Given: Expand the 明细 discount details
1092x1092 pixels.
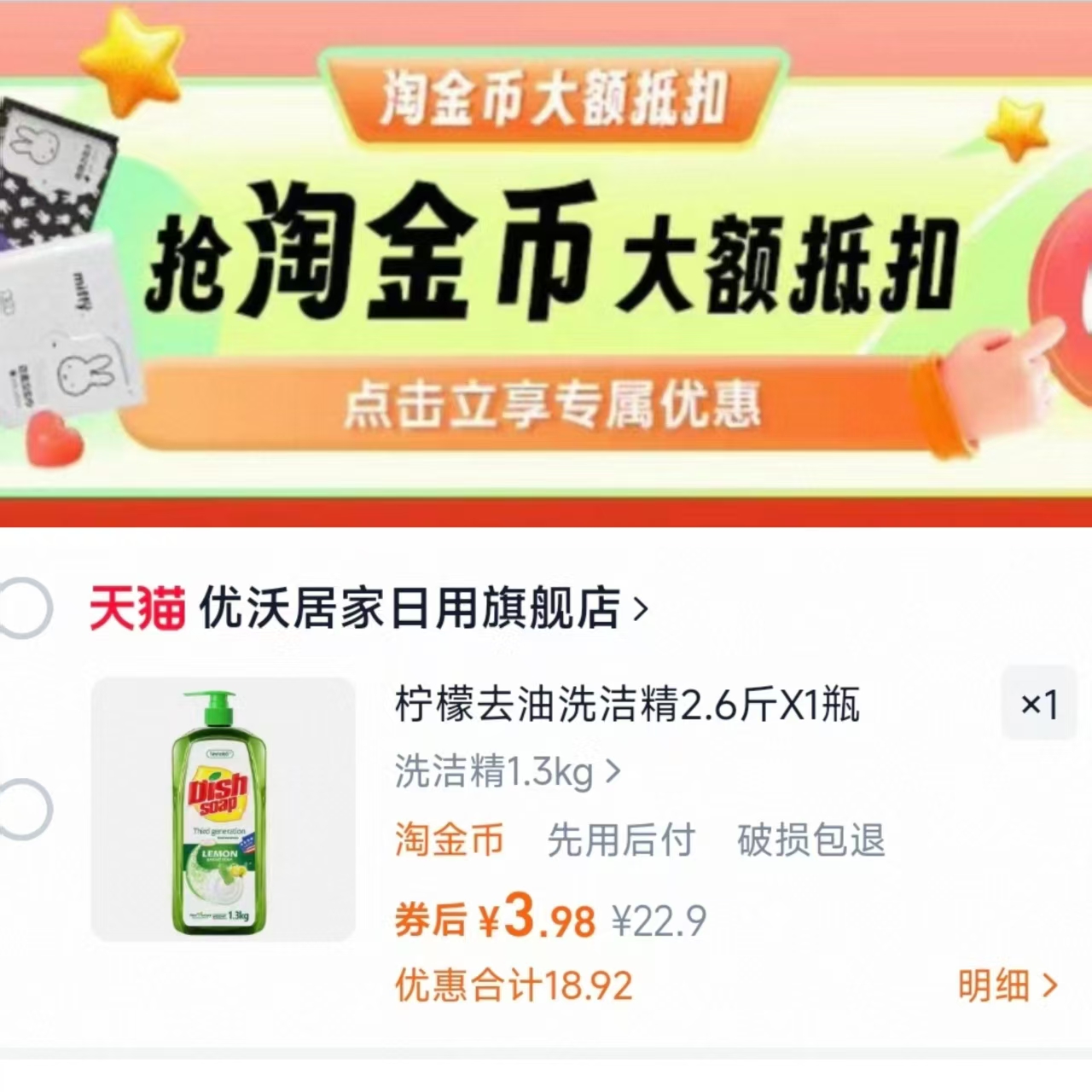Looking at the screenshot, I should click(1008, 986).
